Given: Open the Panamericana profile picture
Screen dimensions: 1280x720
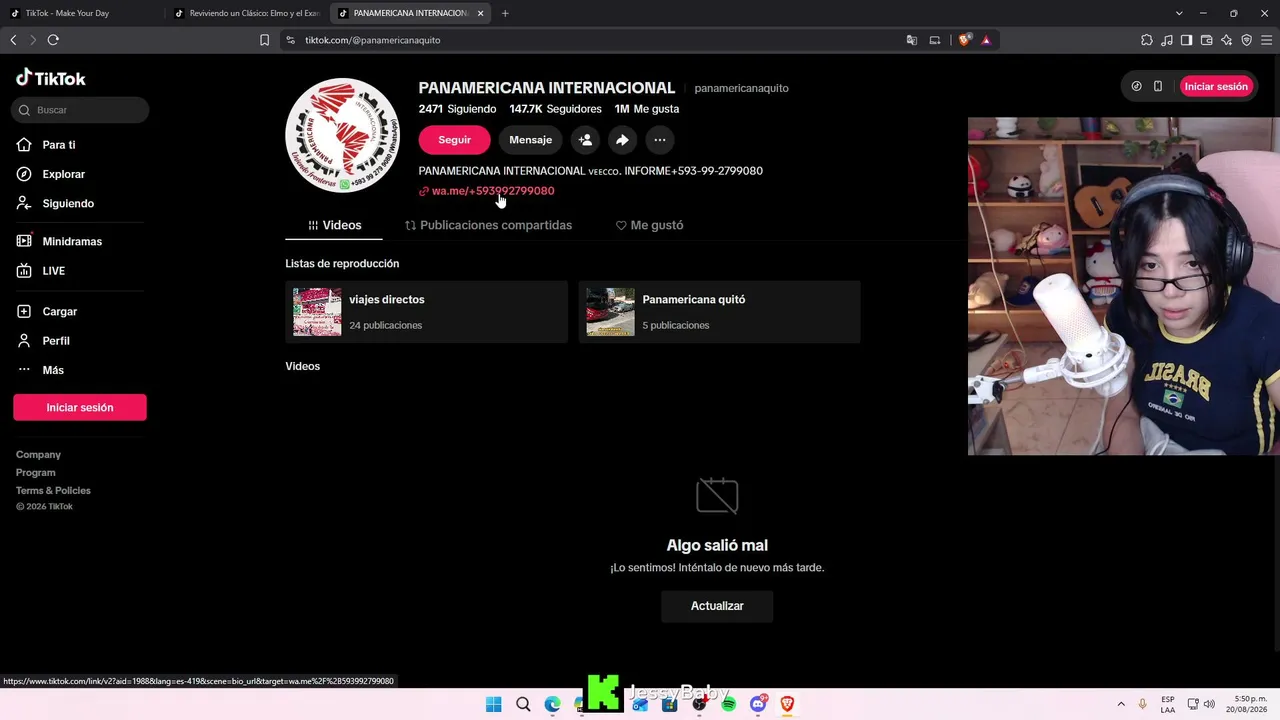Looking at the screenshot, I should [x=342, y=135].
